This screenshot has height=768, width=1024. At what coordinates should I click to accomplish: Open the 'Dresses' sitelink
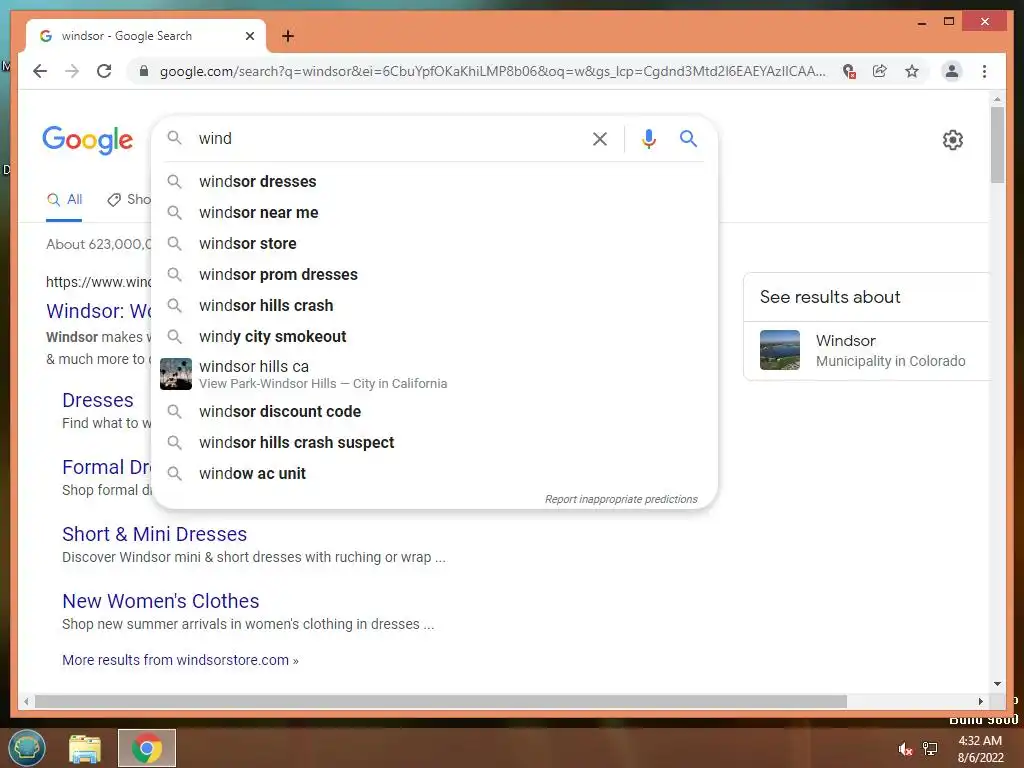tap(98, 400)
